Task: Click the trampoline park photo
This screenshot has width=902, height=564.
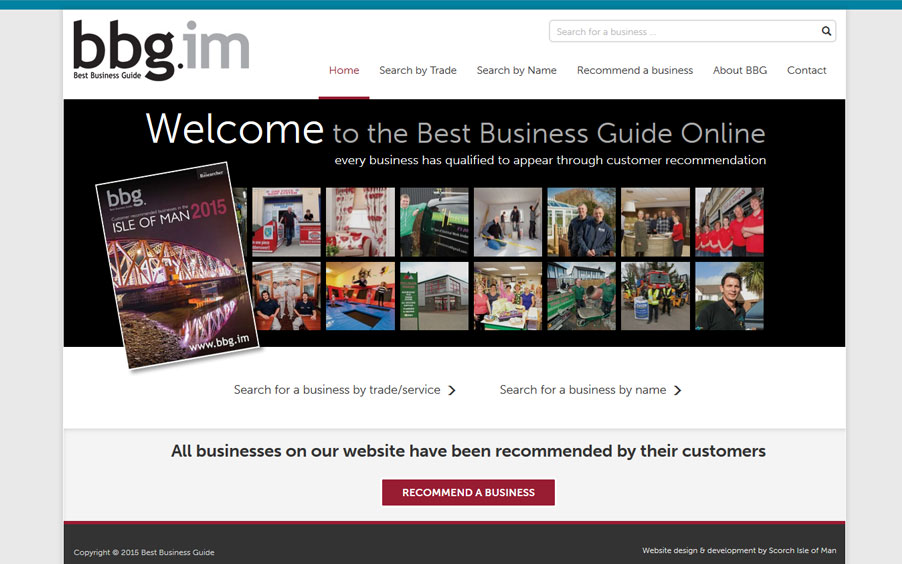Action: click(x=360, y=296)
